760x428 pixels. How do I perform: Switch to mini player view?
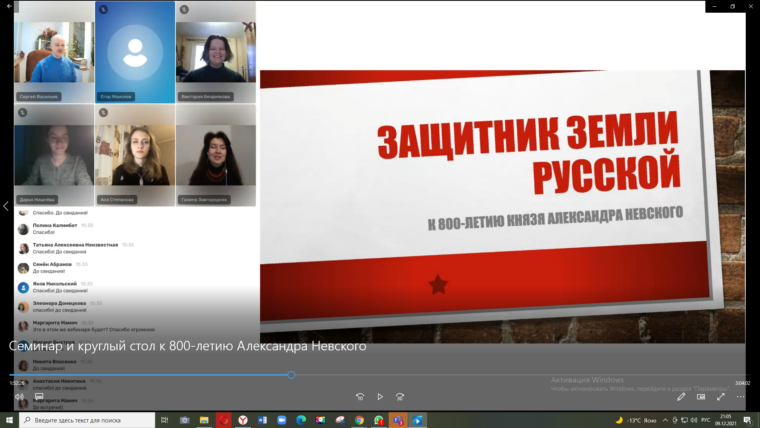701,397
